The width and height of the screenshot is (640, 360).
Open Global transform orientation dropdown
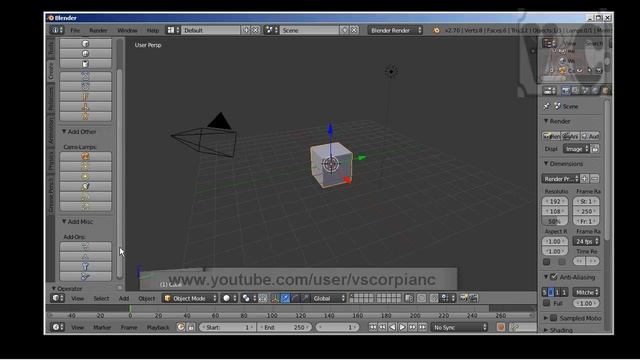(329, 298)
